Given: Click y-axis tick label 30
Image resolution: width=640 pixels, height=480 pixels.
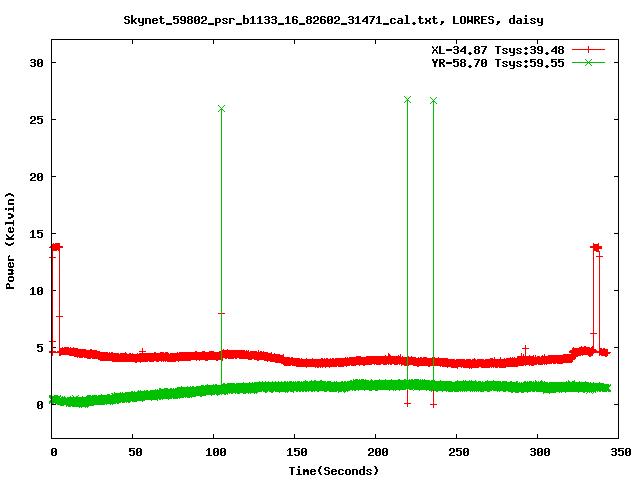Looking at the screenshot, I should point(36,63).
